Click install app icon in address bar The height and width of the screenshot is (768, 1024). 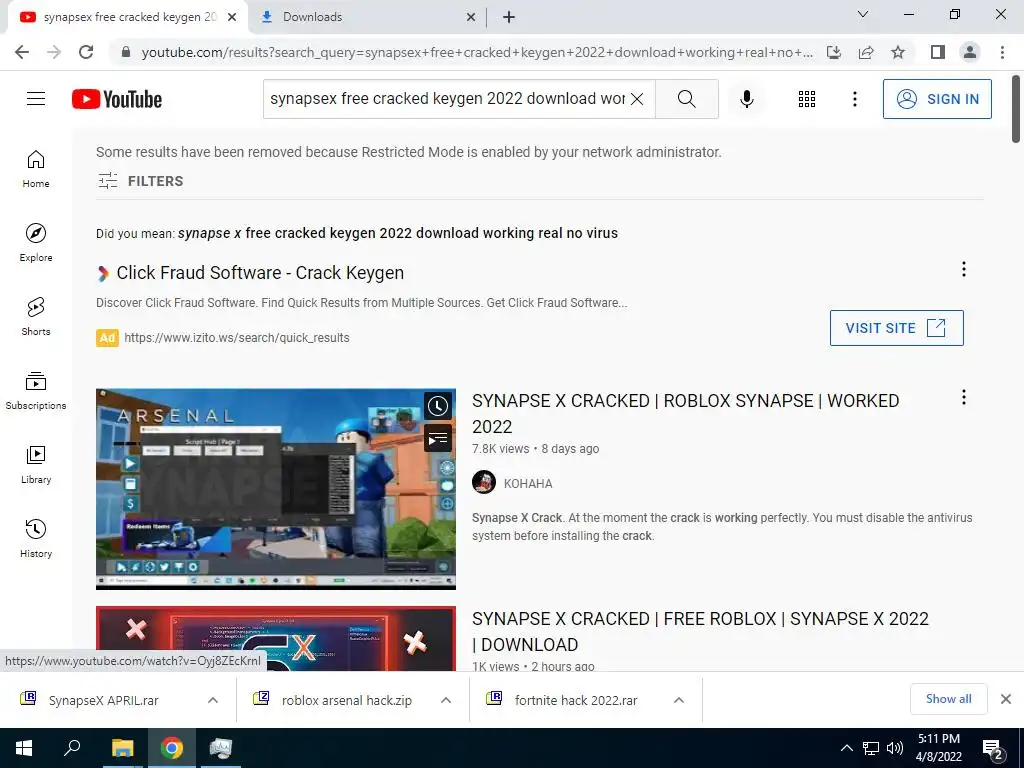pyautogui.click(x=834, y=52)
